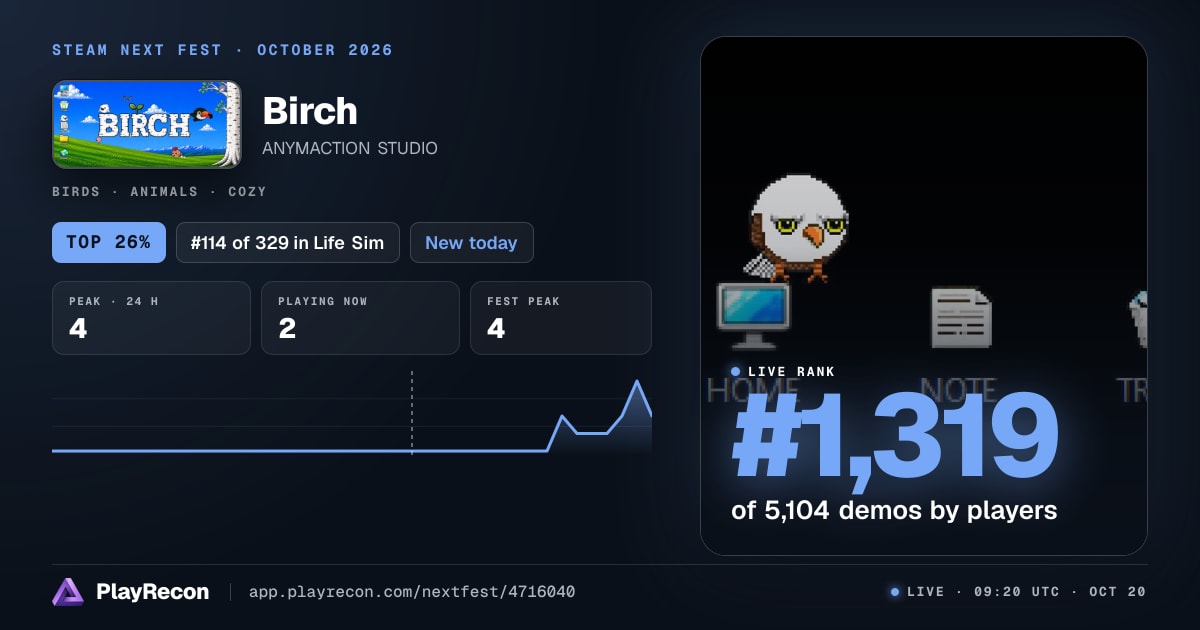This screenshot has width=1200, height=630.
Task: Click the "#114 of 329 in Life Sim" badge
Action: pyautogui.click(x=288, y=242)
